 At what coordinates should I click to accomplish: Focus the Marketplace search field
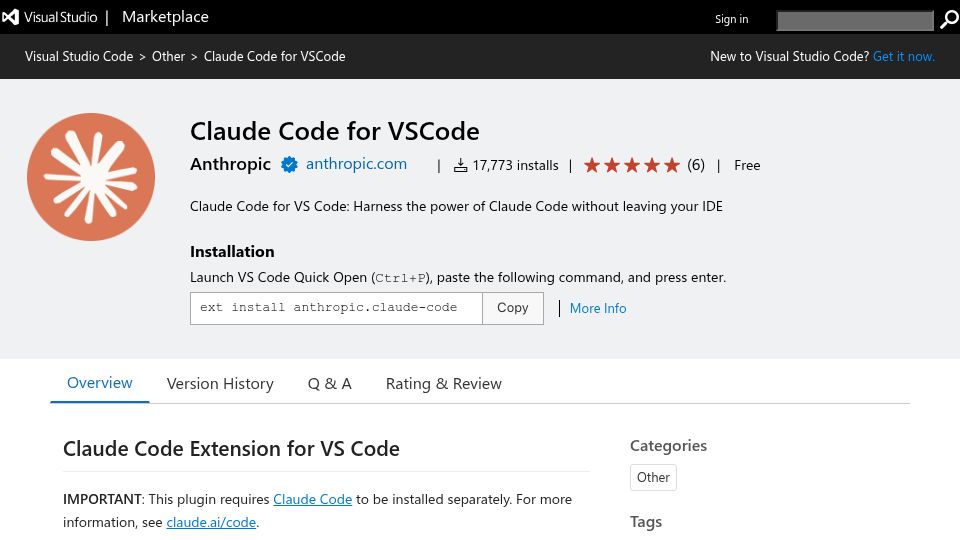(x=855, y=20)
